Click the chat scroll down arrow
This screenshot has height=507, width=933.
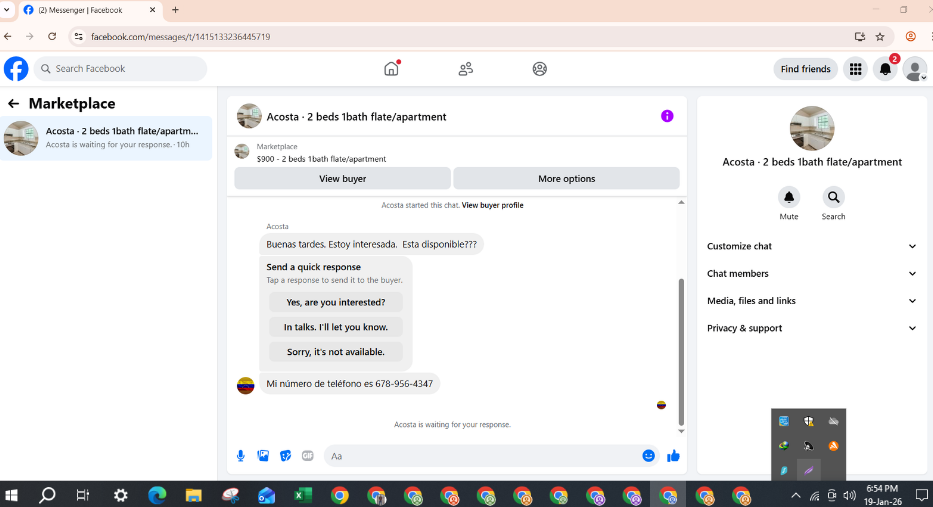(x=681, y=431)
